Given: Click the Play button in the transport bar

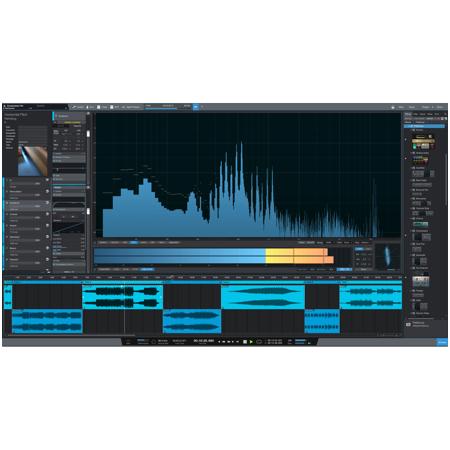Looking at the screenshot, I should click(x=251, y=341).
